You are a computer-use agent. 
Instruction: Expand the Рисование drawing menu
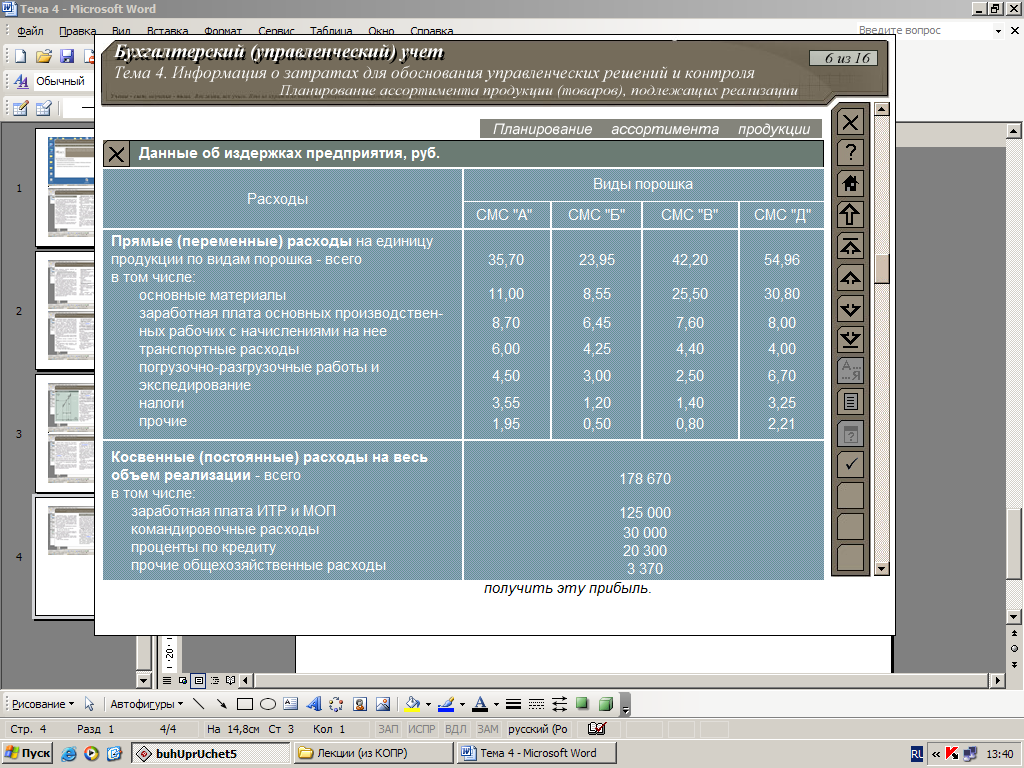(x=43, y=704)
